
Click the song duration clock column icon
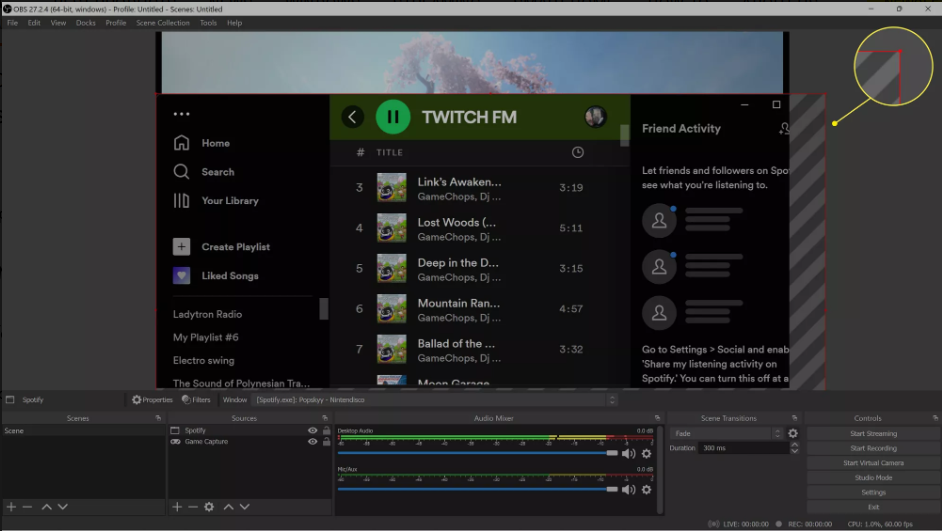577,153
